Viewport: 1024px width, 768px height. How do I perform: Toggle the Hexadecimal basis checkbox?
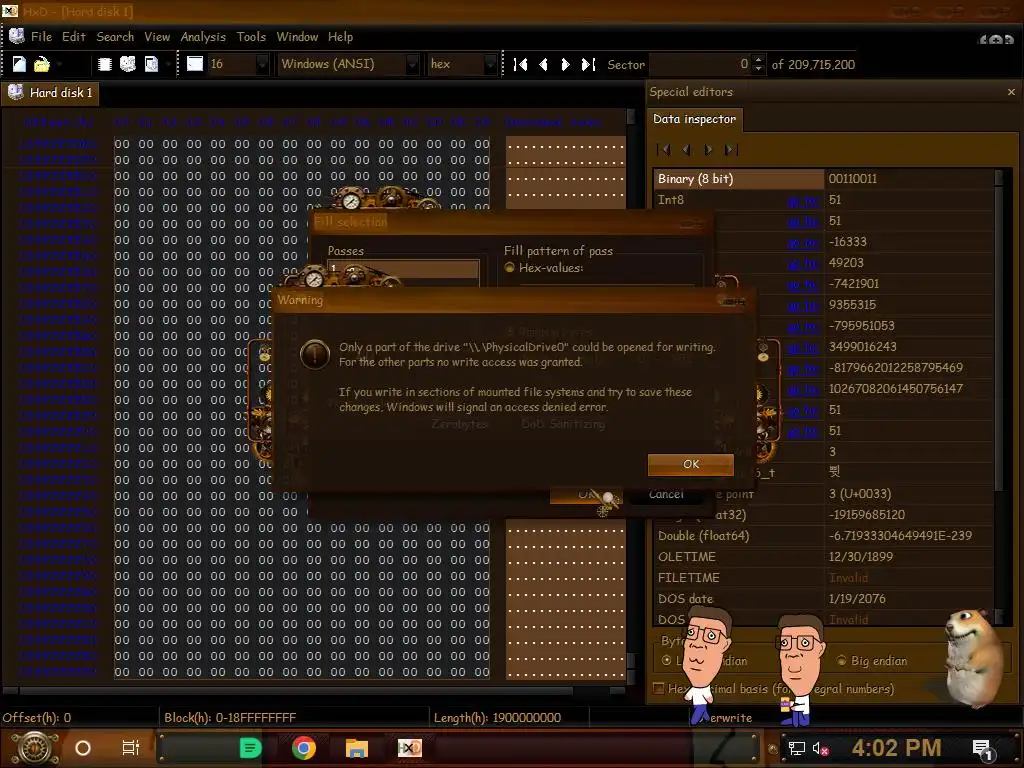(658, 688)
